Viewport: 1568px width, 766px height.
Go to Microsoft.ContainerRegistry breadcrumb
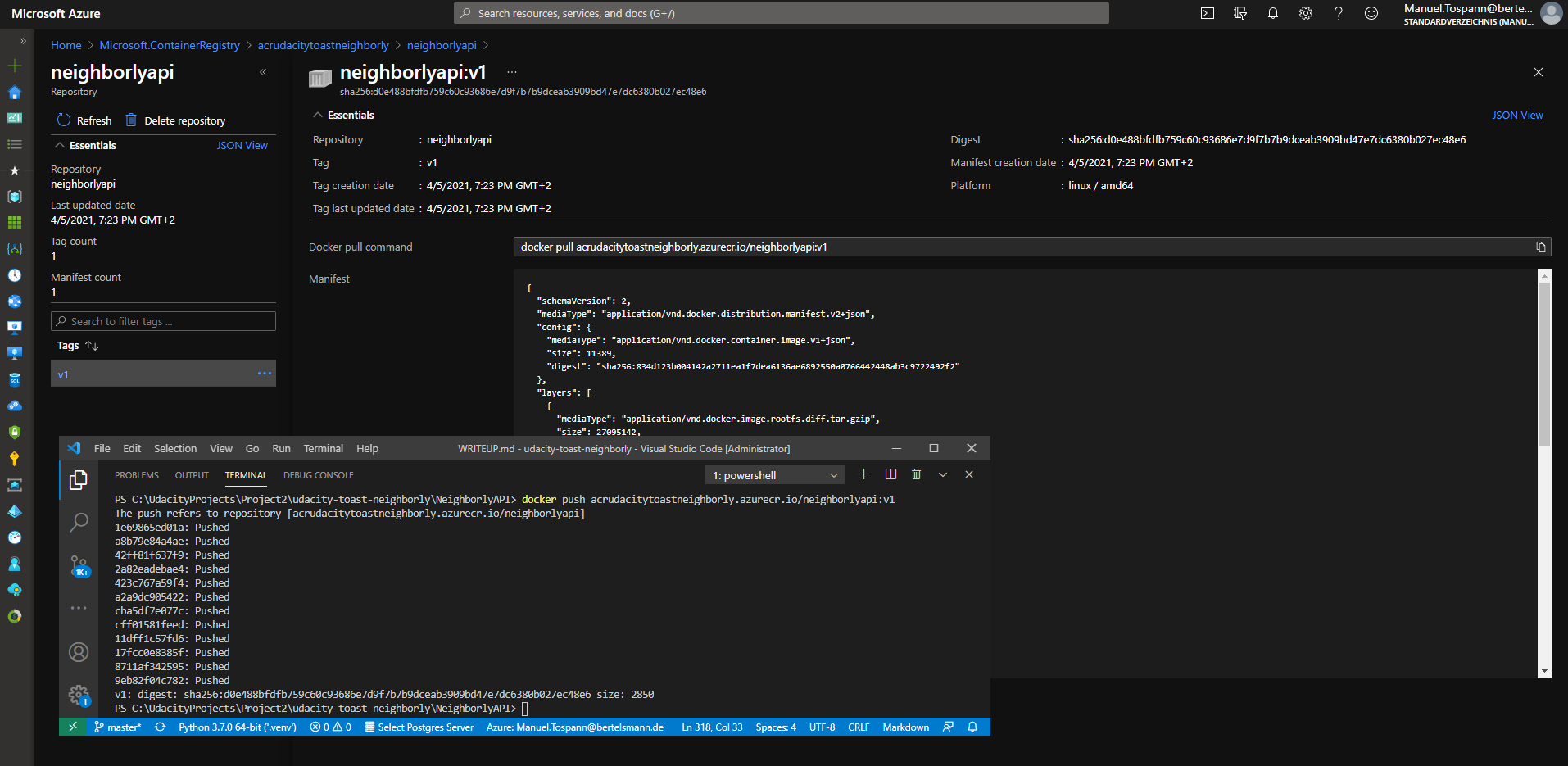point(170,45)
